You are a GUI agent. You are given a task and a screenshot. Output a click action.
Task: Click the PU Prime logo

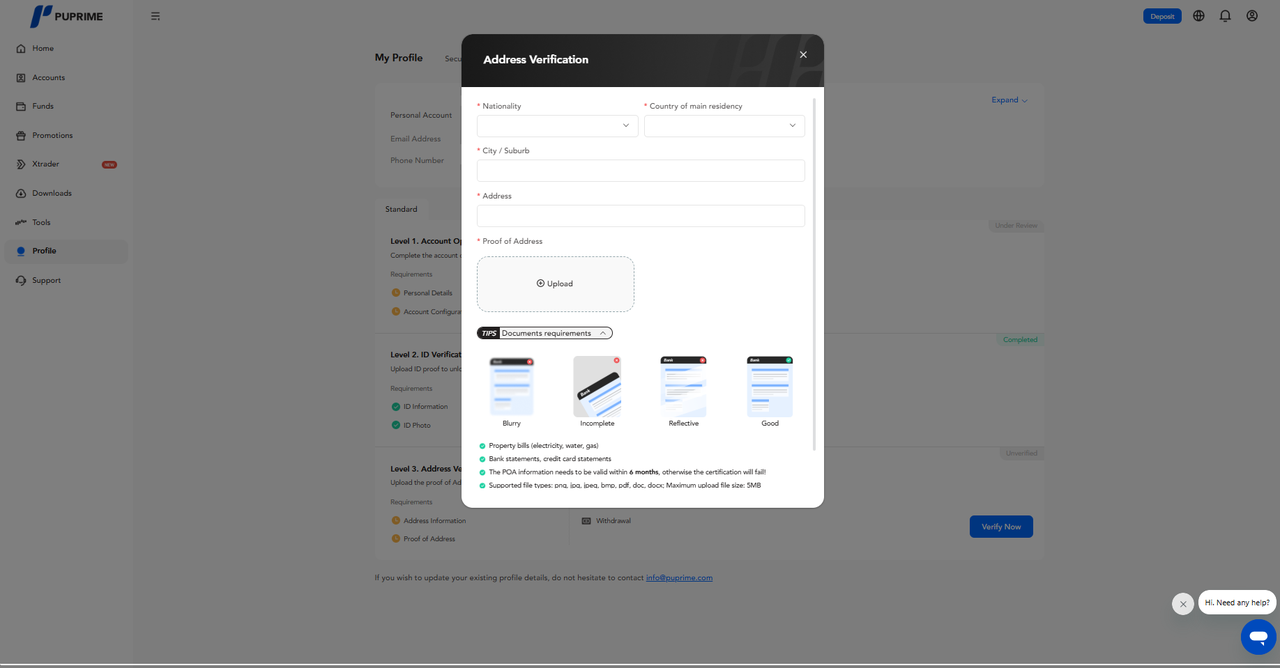point(66,16)
